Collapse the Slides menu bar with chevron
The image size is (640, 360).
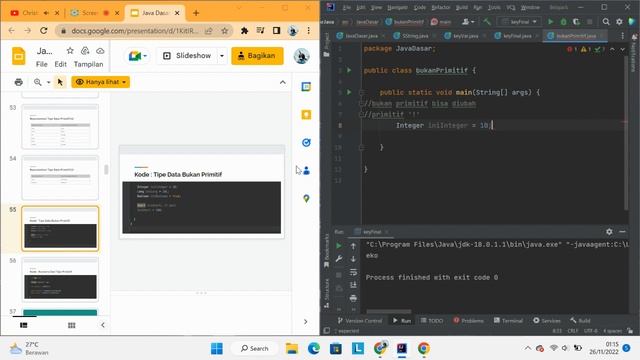(x=282, y=82)
